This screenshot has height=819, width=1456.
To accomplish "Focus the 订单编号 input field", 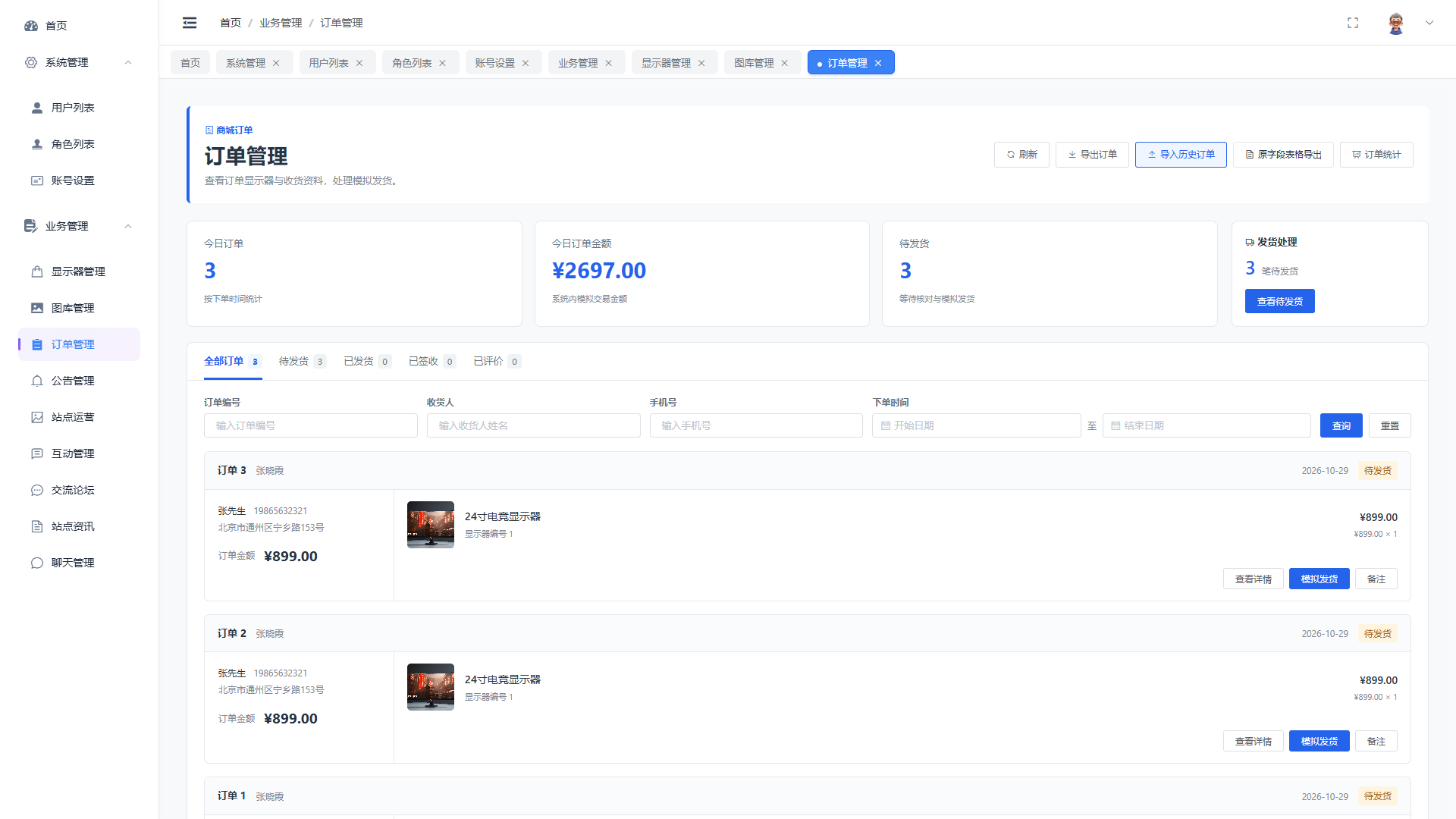I will [x=311, y=425].
